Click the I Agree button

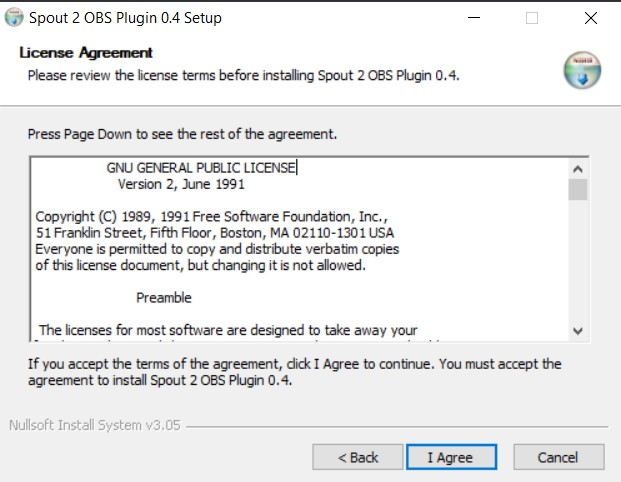click(451, 457)
